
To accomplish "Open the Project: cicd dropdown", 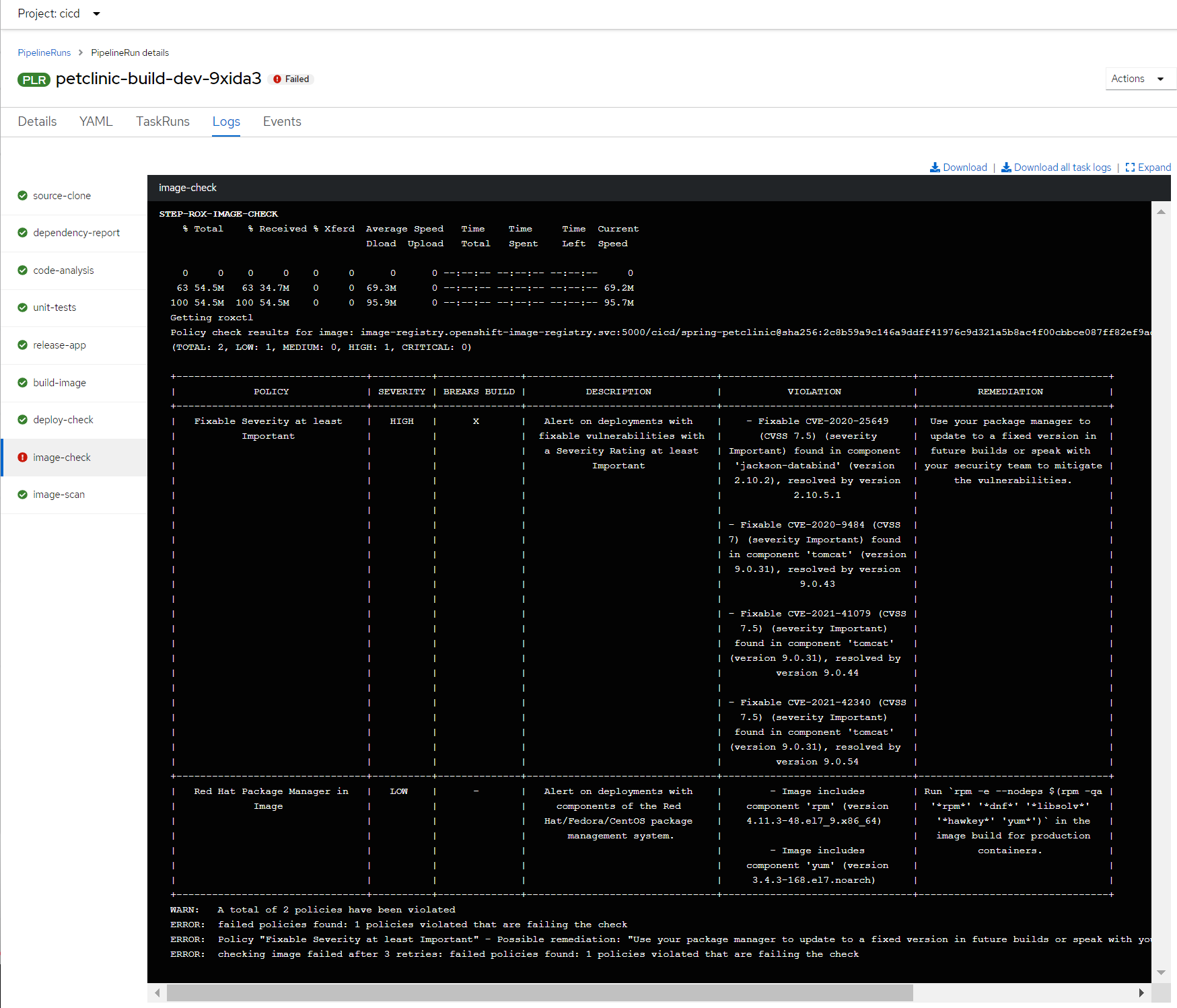I will pos(59,13).
